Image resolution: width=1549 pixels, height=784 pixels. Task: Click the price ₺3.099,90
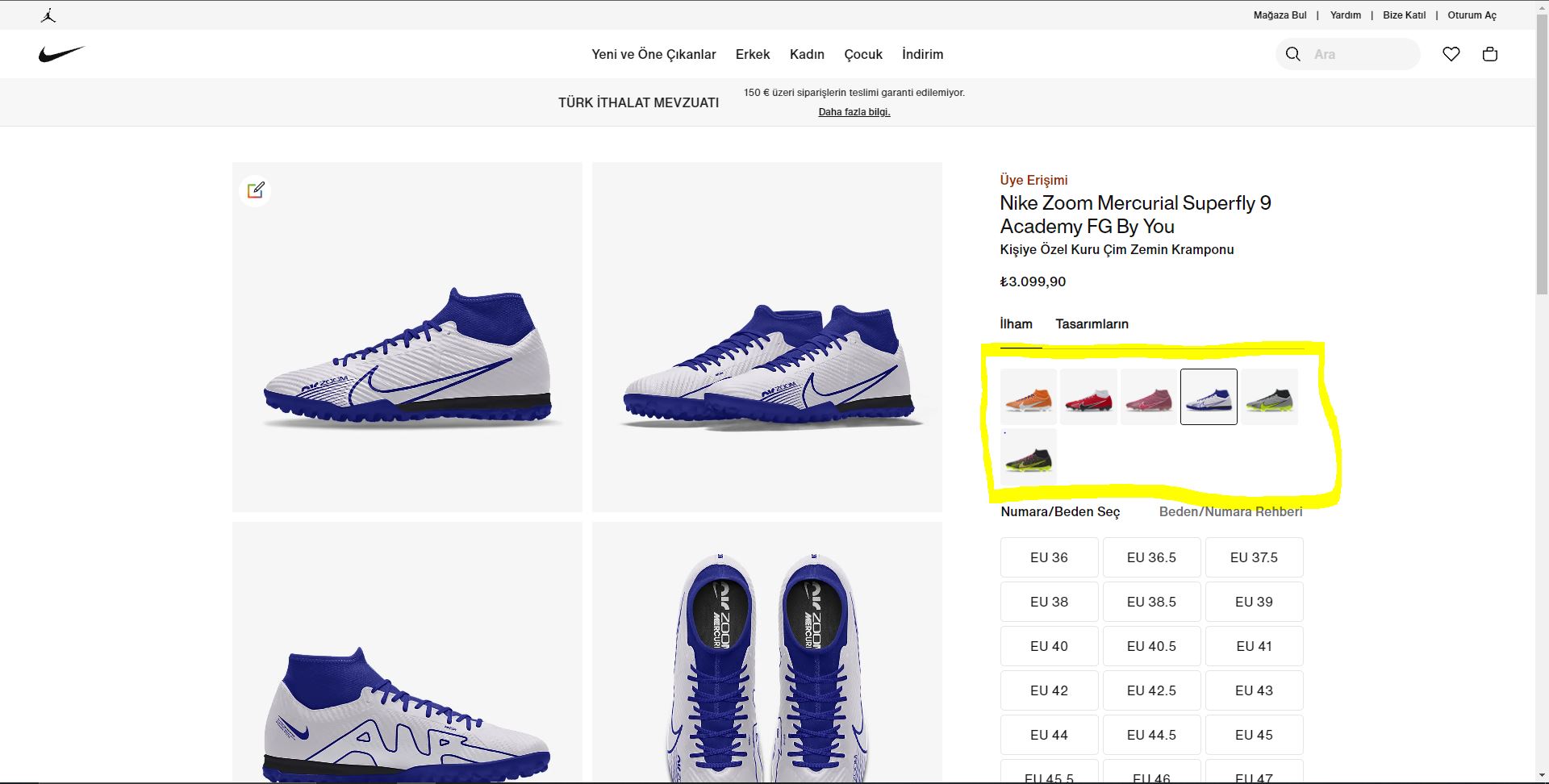[x=1033, y=281]
